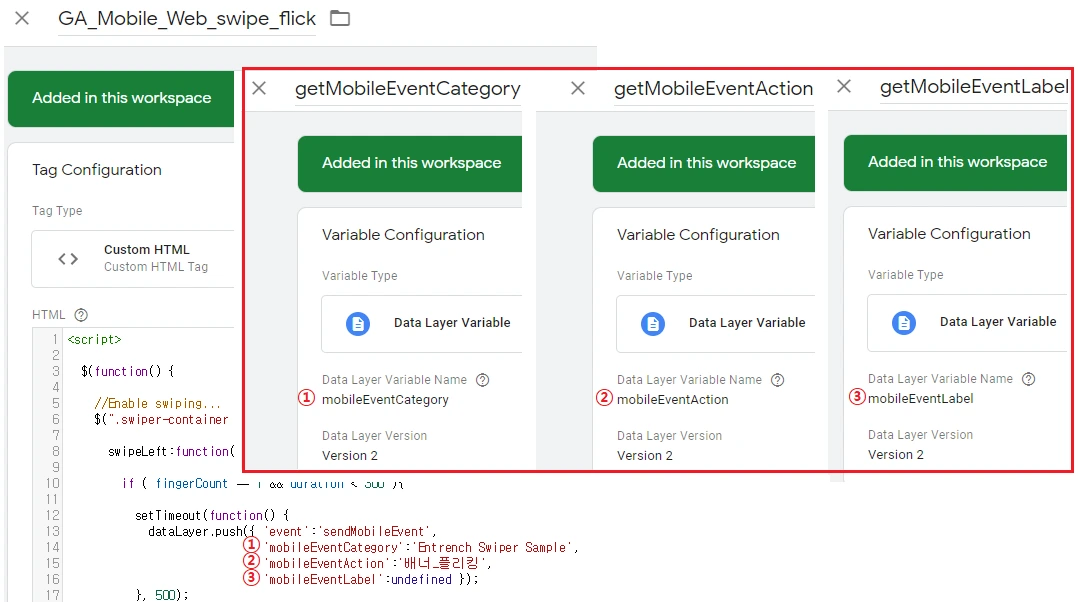Click Version 2 in getMobileEventCategory panel
Viewport: 1078px width, 602px height.
(x=350, y=456)
